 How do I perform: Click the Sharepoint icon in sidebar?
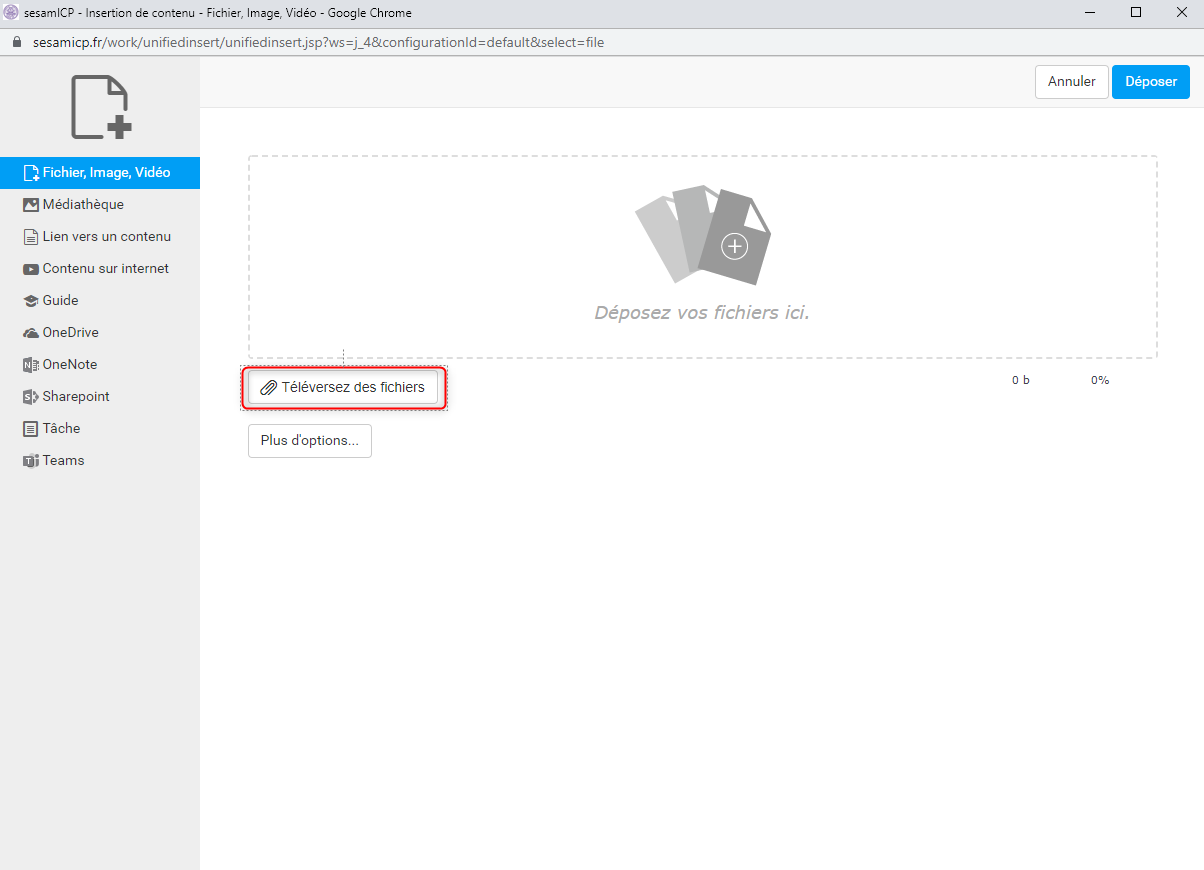click(x=30, y=397)
